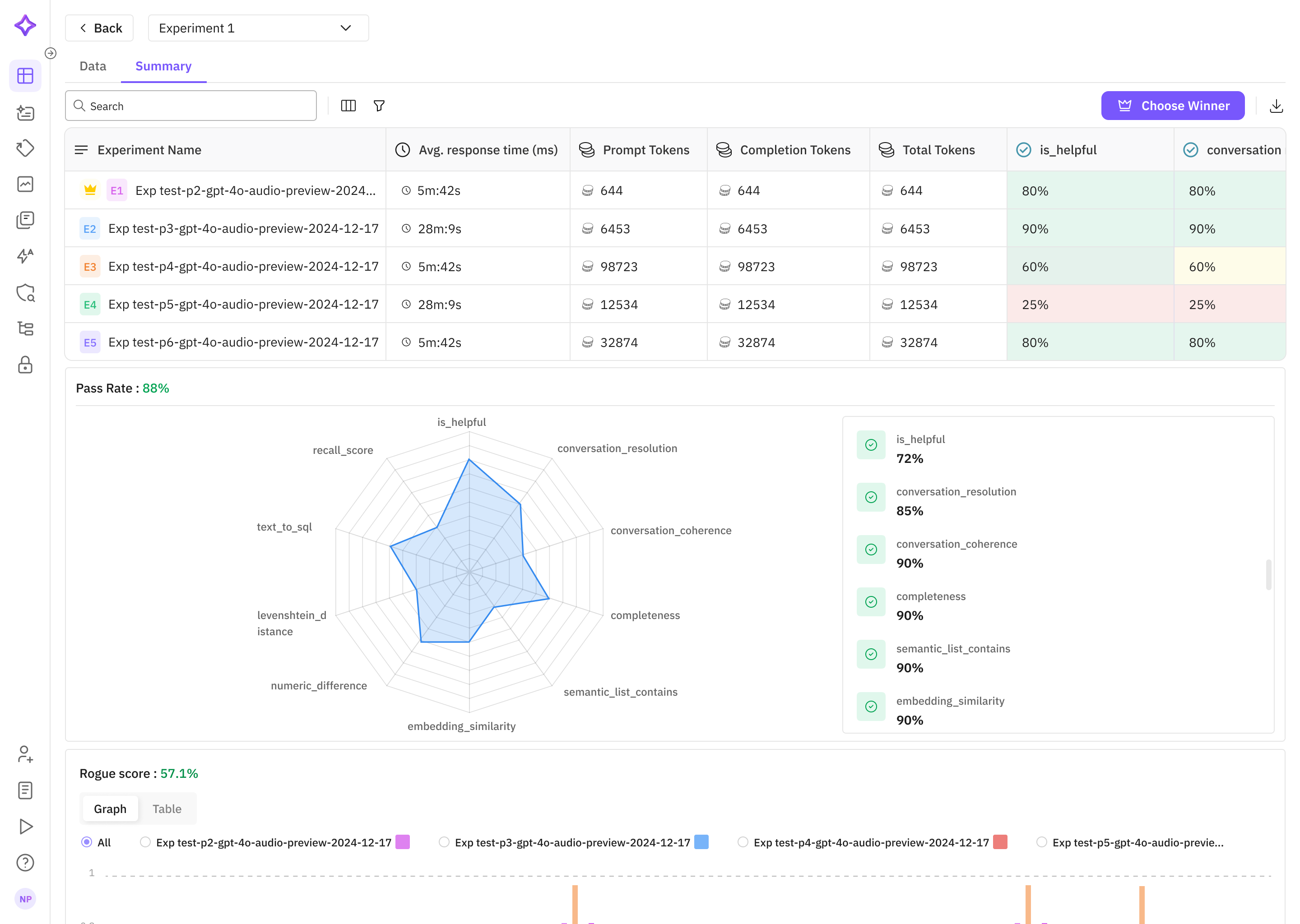Switch to the Data tab
The width and height of the screenshot is (1300, 924).
pos(93,66)
